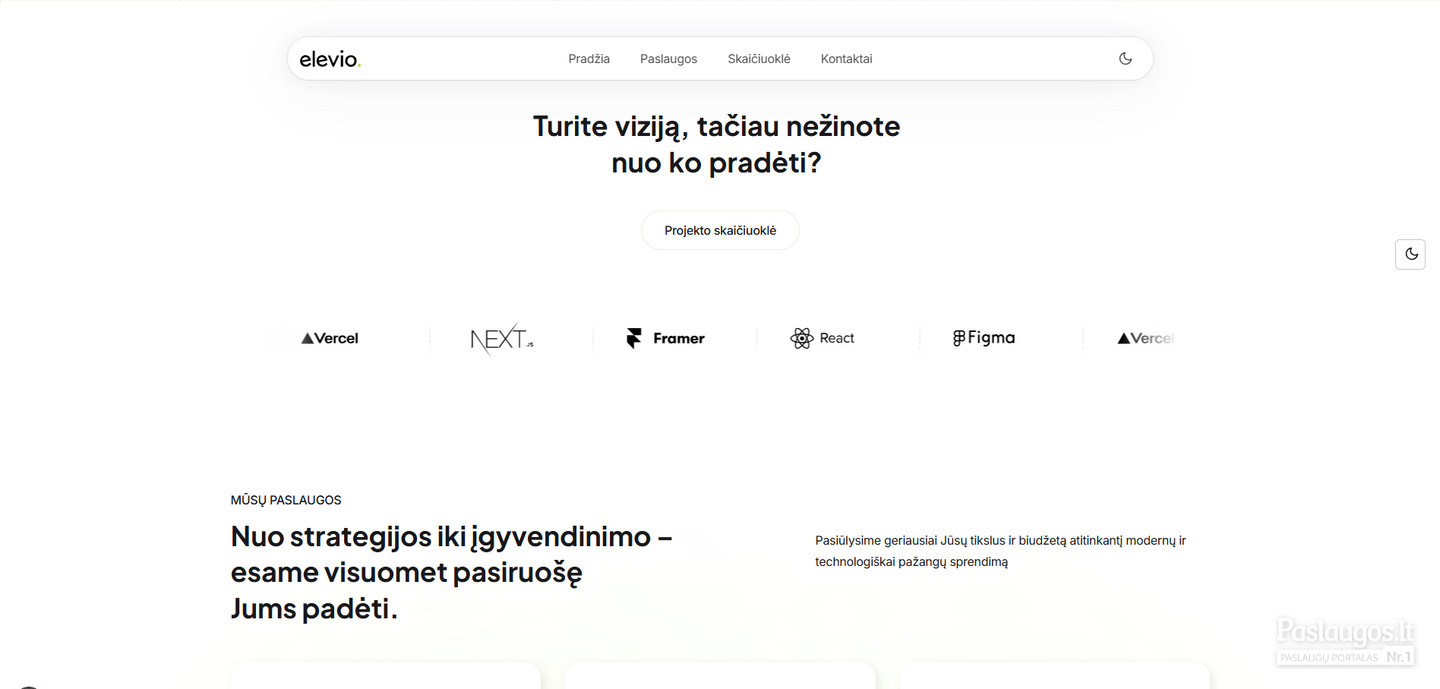Click the paragraph starting 'Pasiūlysime geriausiai Jūsų tikslus'
1440x689 pixels.
(x=1001, y=551)
